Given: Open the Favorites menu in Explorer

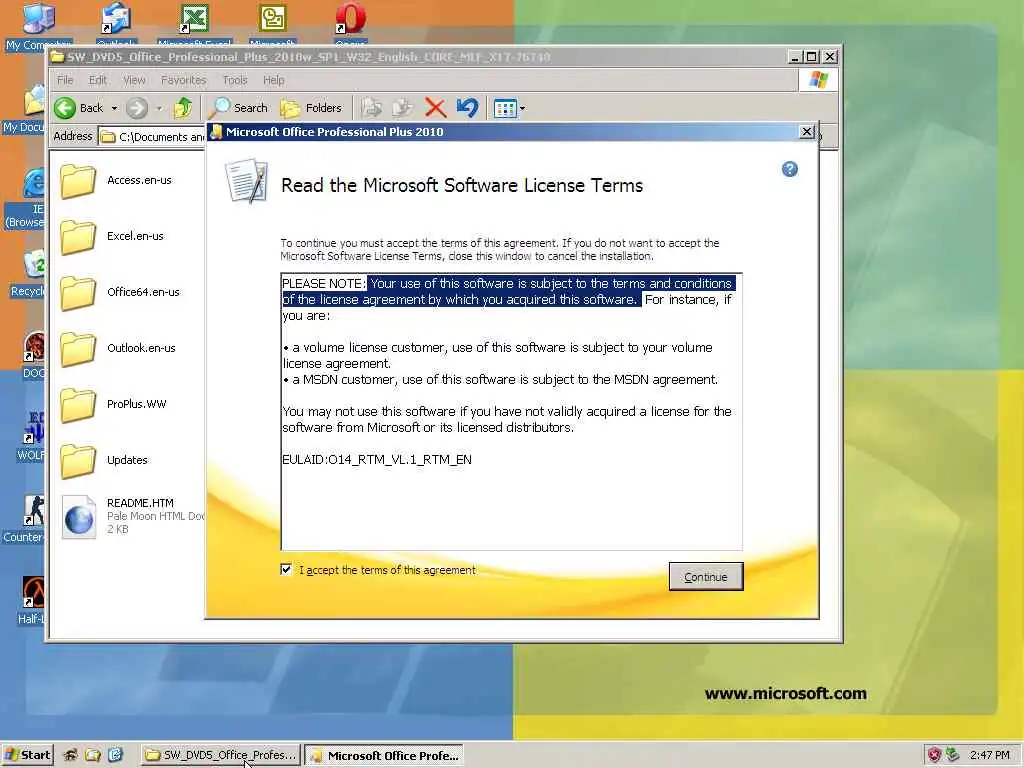Looking at the screenshot, I should coord(184,80).
